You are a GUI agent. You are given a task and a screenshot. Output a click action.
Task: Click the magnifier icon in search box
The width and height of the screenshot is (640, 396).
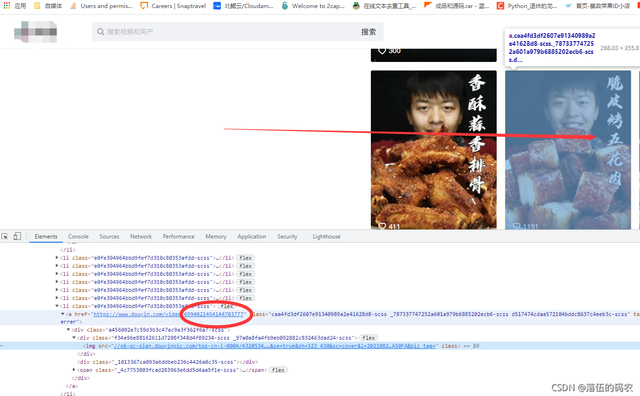tap(100, 31)
